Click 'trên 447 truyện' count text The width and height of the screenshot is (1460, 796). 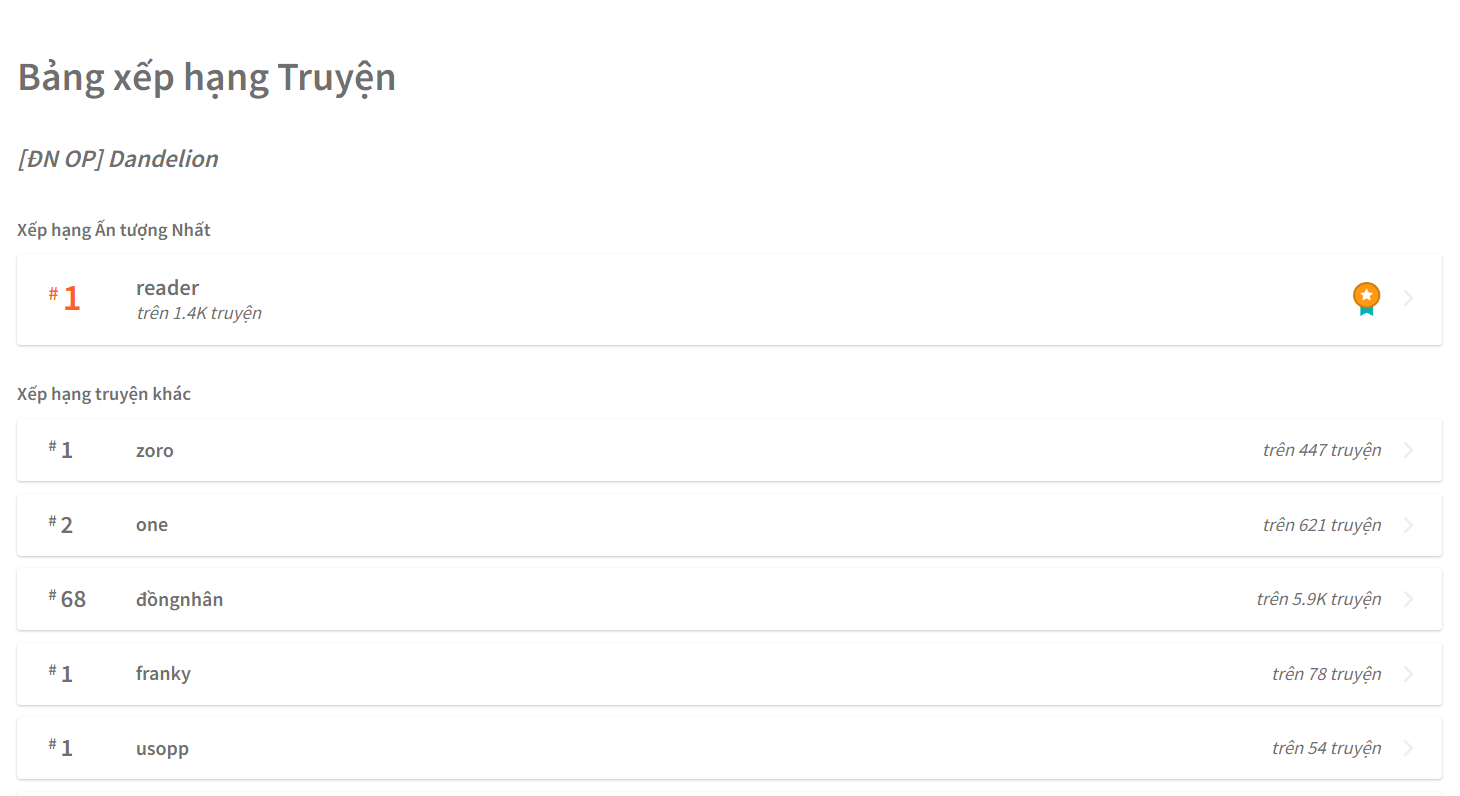click(1322, 450)
